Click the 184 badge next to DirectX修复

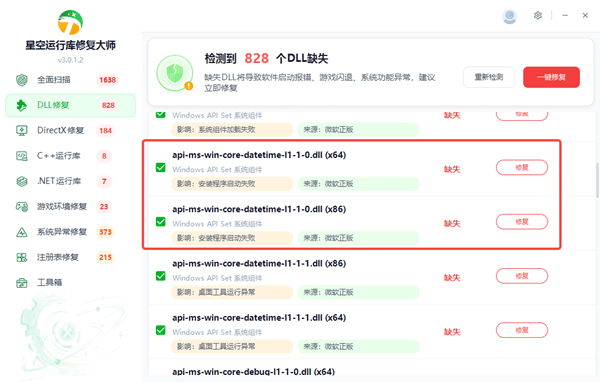(x=106, y=131)
